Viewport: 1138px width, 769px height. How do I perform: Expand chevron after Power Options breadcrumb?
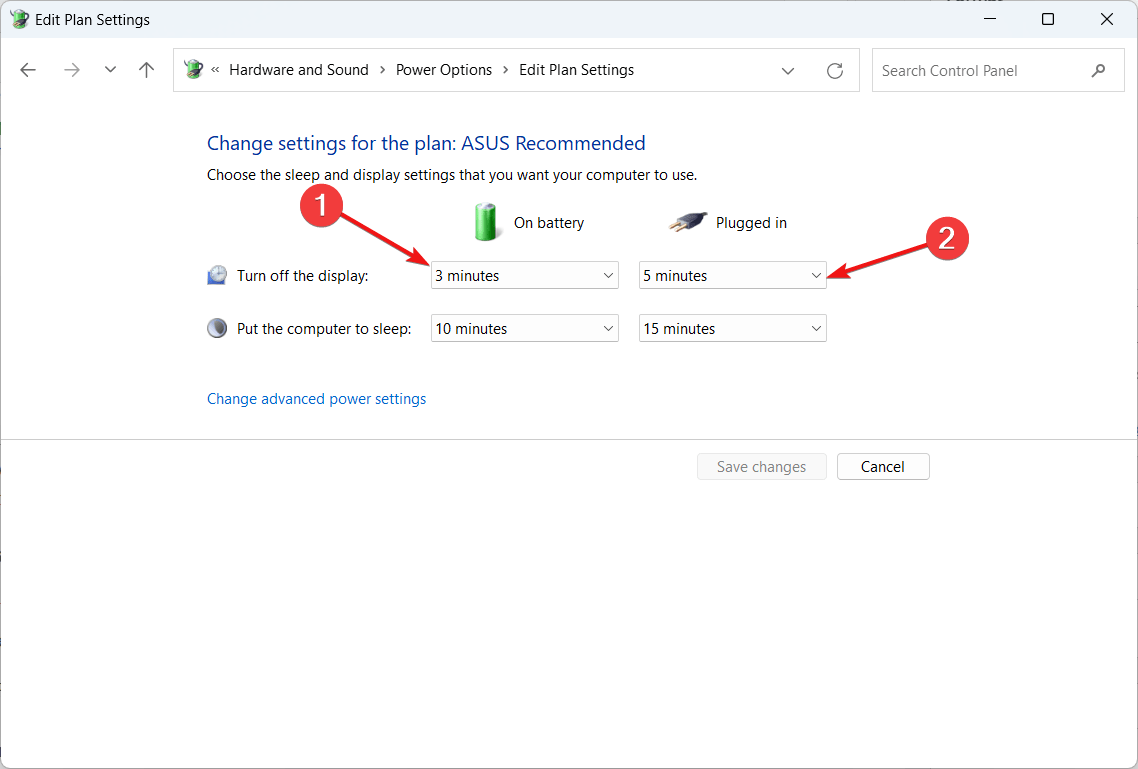tap(506, 70)
